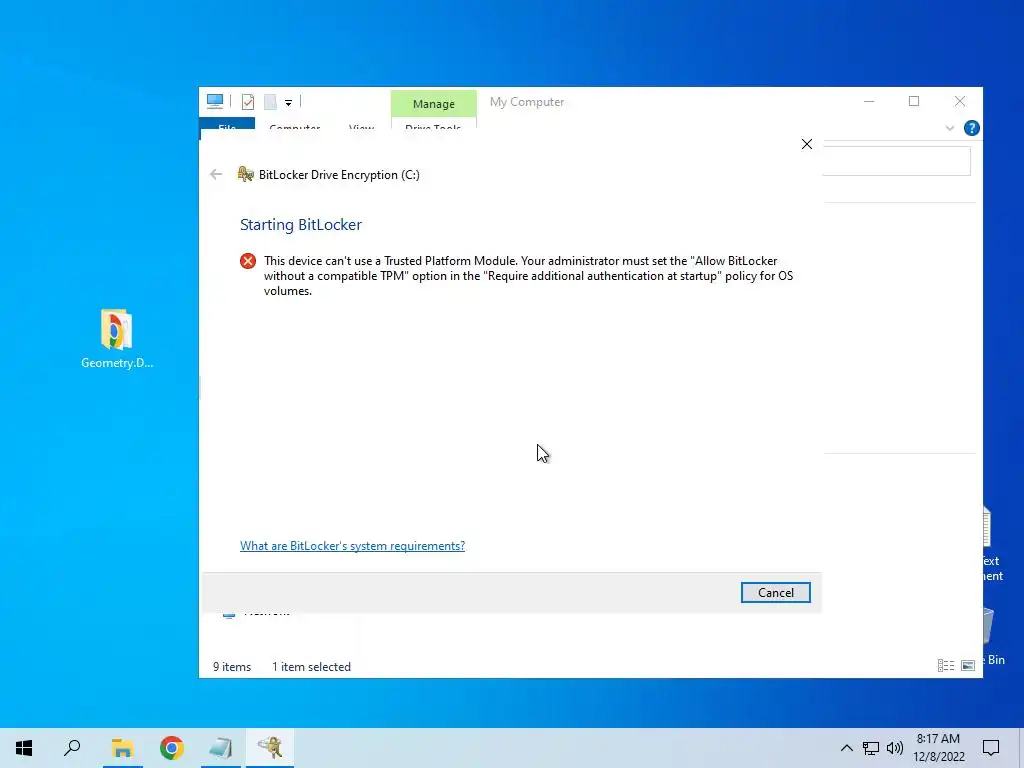Minimize the My Computer window
The image size is (1024, 768).
pos(869,101)
